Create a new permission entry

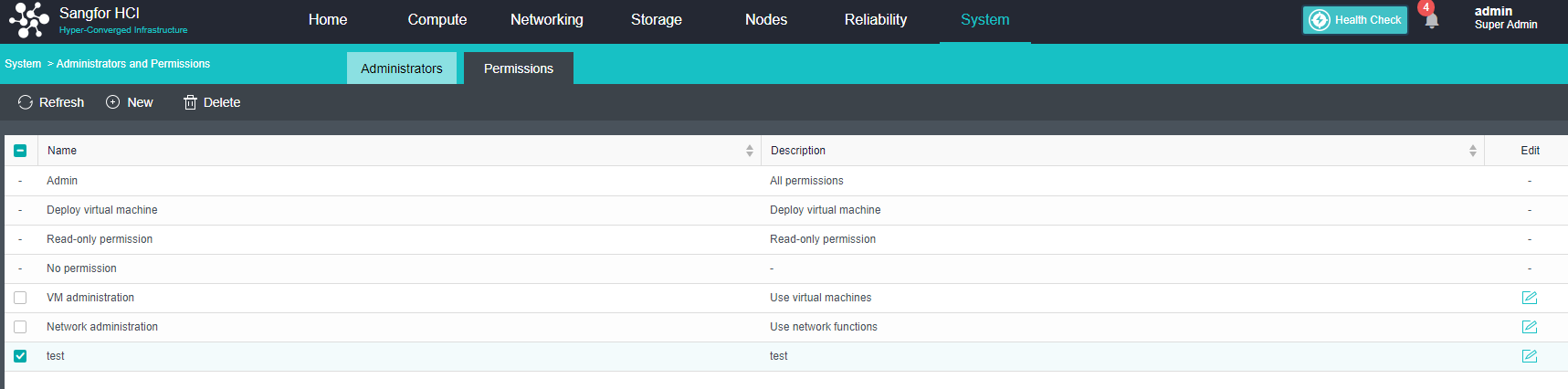[x=130, y=102]
